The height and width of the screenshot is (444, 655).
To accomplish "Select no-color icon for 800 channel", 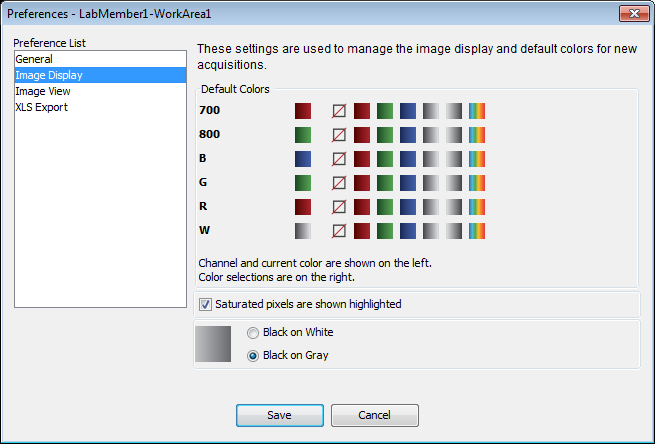I will click(x=339, y=135).
